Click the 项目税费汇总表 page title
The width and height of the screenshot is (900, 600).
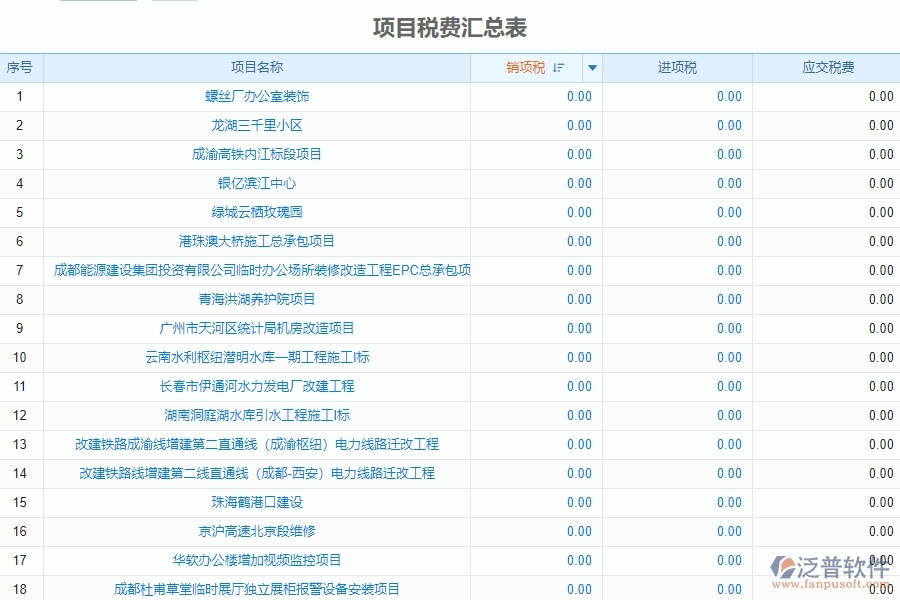450,28
